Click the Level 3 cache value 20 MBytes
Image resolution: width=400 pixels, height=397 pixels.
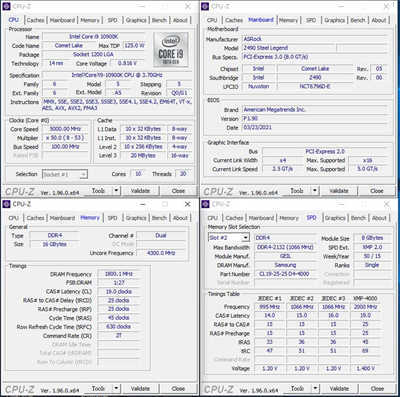(143, 156)
